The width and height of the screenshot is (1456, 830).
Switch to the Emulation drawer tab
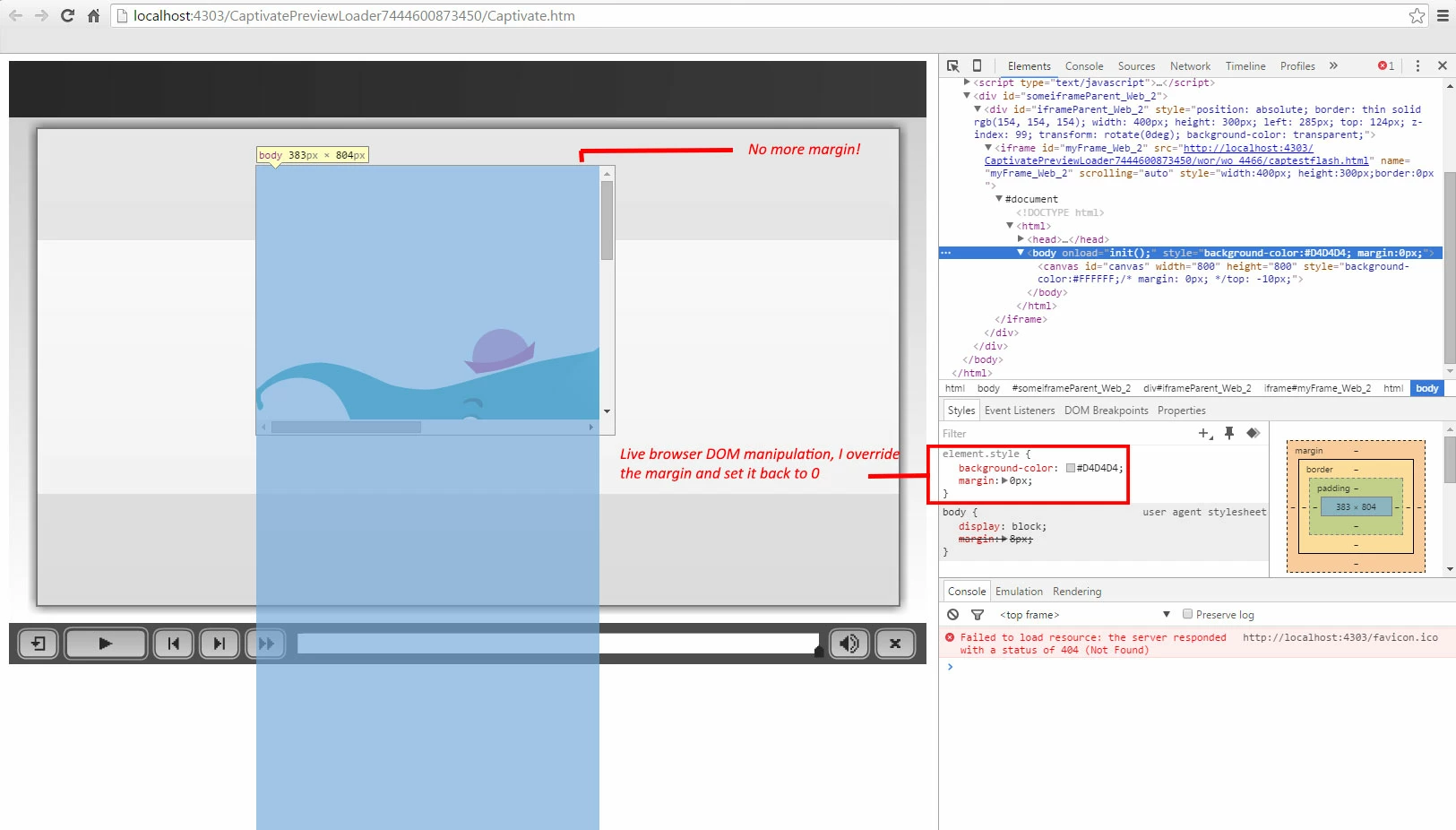pos(1019,592)
